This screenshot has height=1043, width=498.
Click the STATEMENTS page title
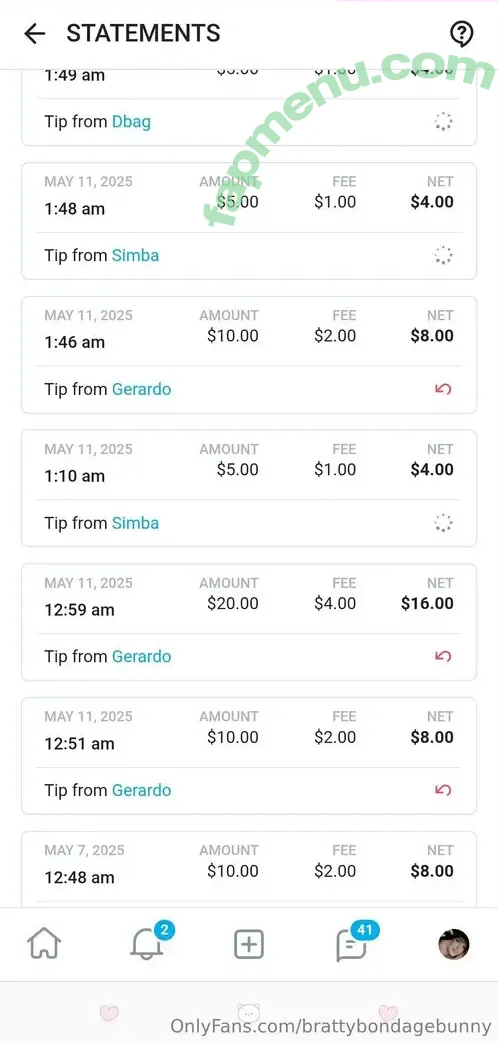pyautogui.click(x=143, y=33)
